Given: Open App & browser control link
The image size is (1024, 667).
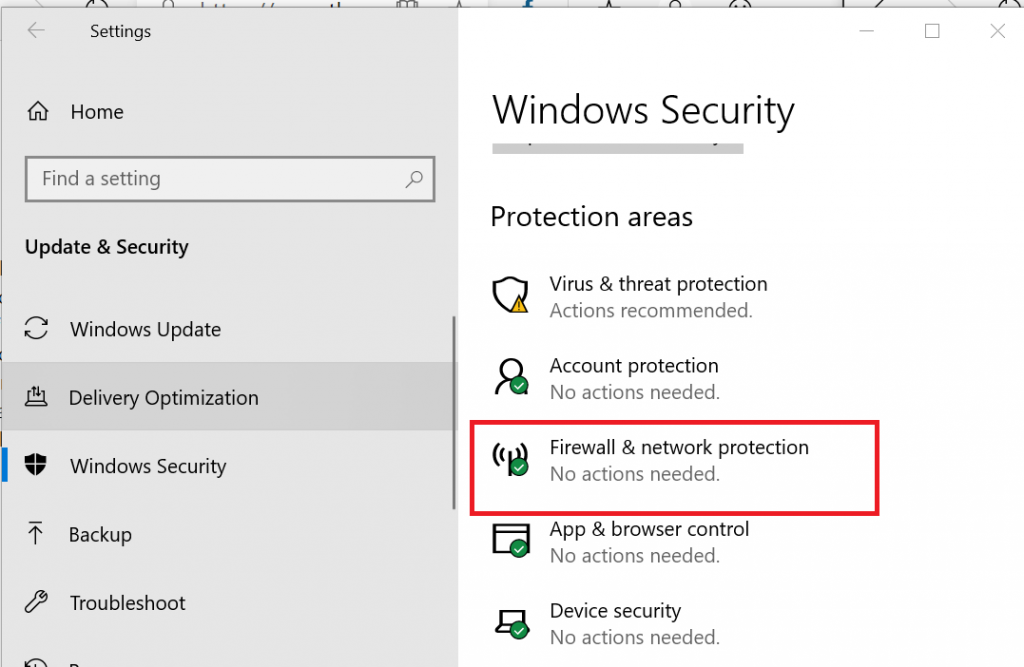Looking at the screenshot, I should coord(649,529).
